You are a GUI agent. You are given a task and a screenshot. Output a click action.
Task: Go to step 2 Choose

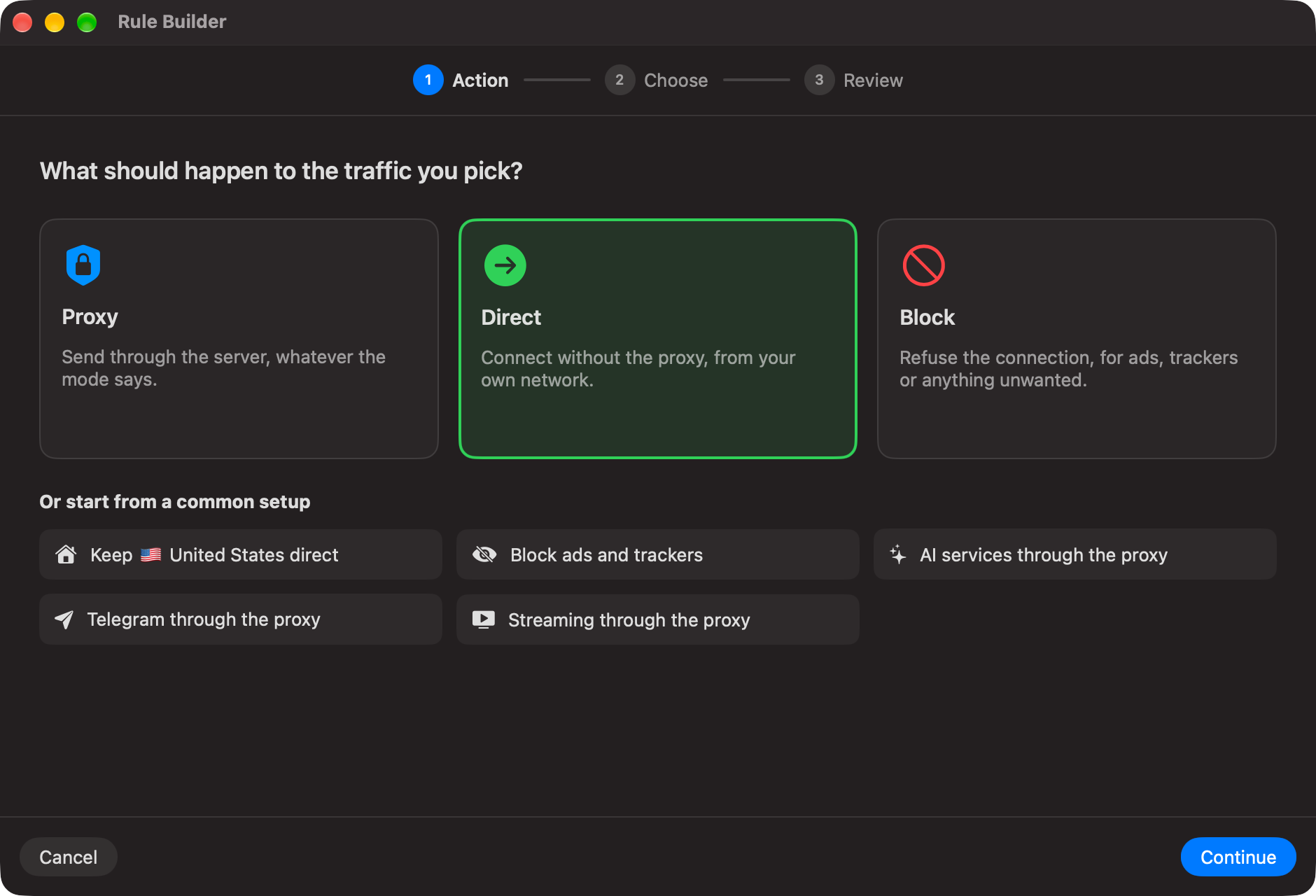point(657,80)
